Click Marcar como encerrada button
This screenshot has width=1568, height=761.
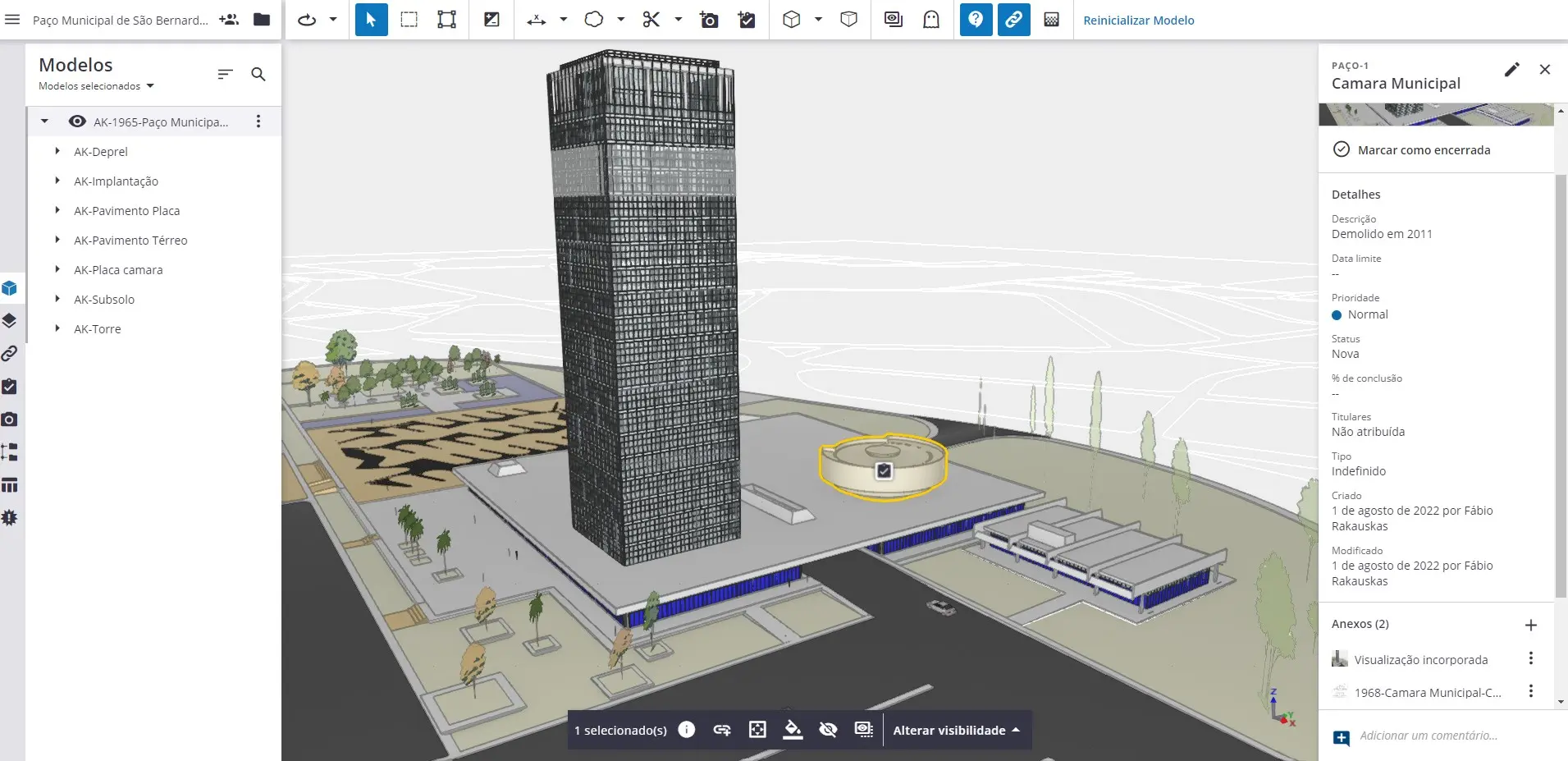(x=1423, y=150)
